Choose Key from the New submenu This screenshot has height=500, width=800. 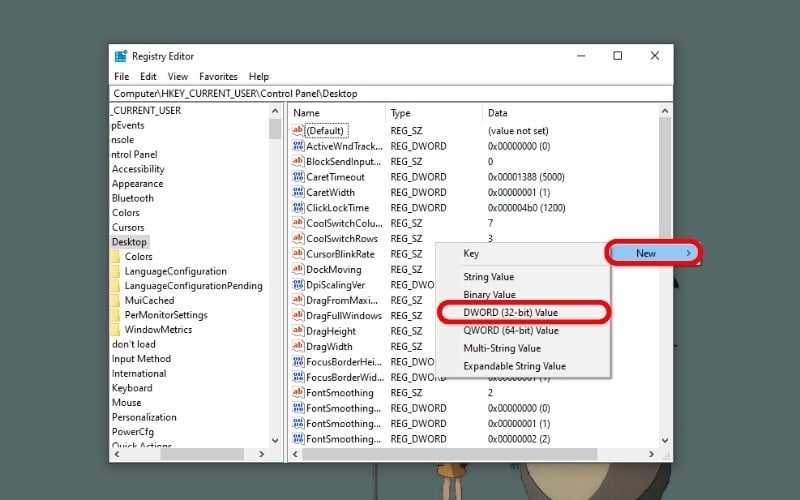coord(523,254)
